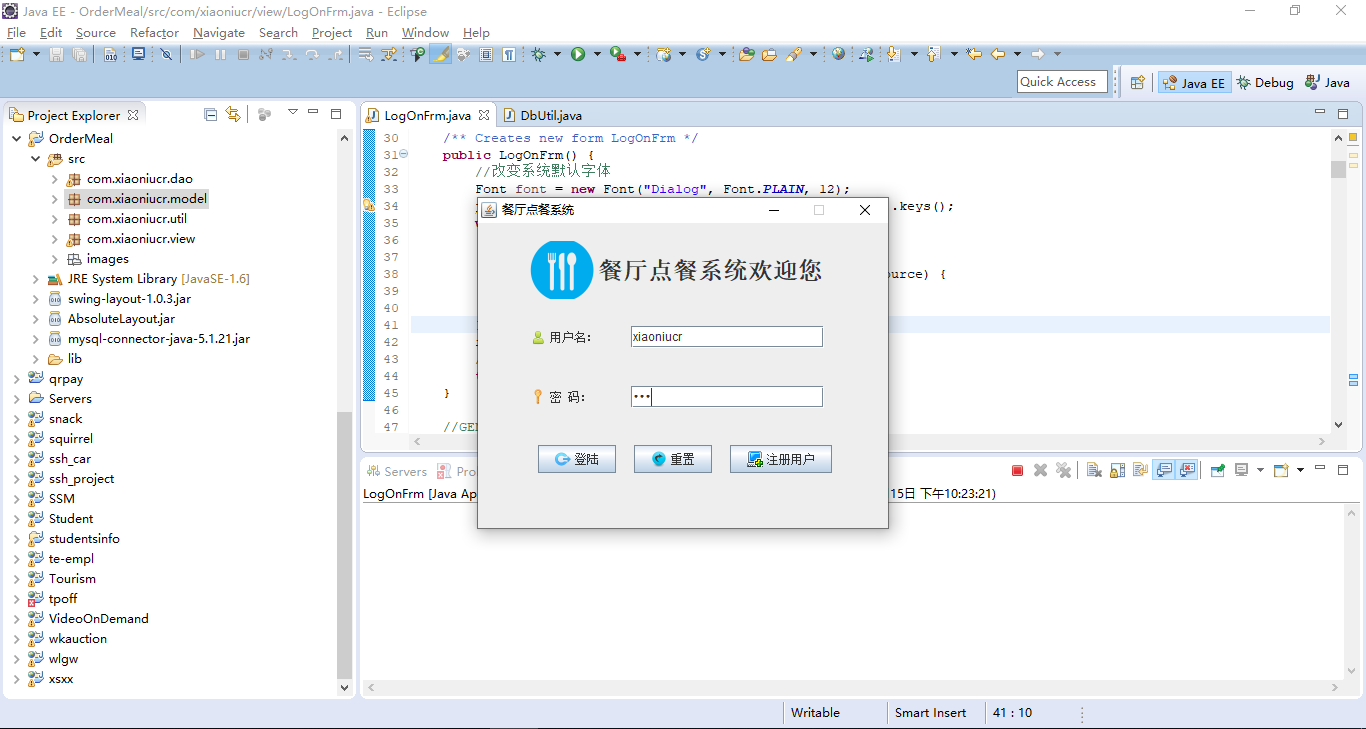Click the Resume debug toolbar icon

pos(198,54)
